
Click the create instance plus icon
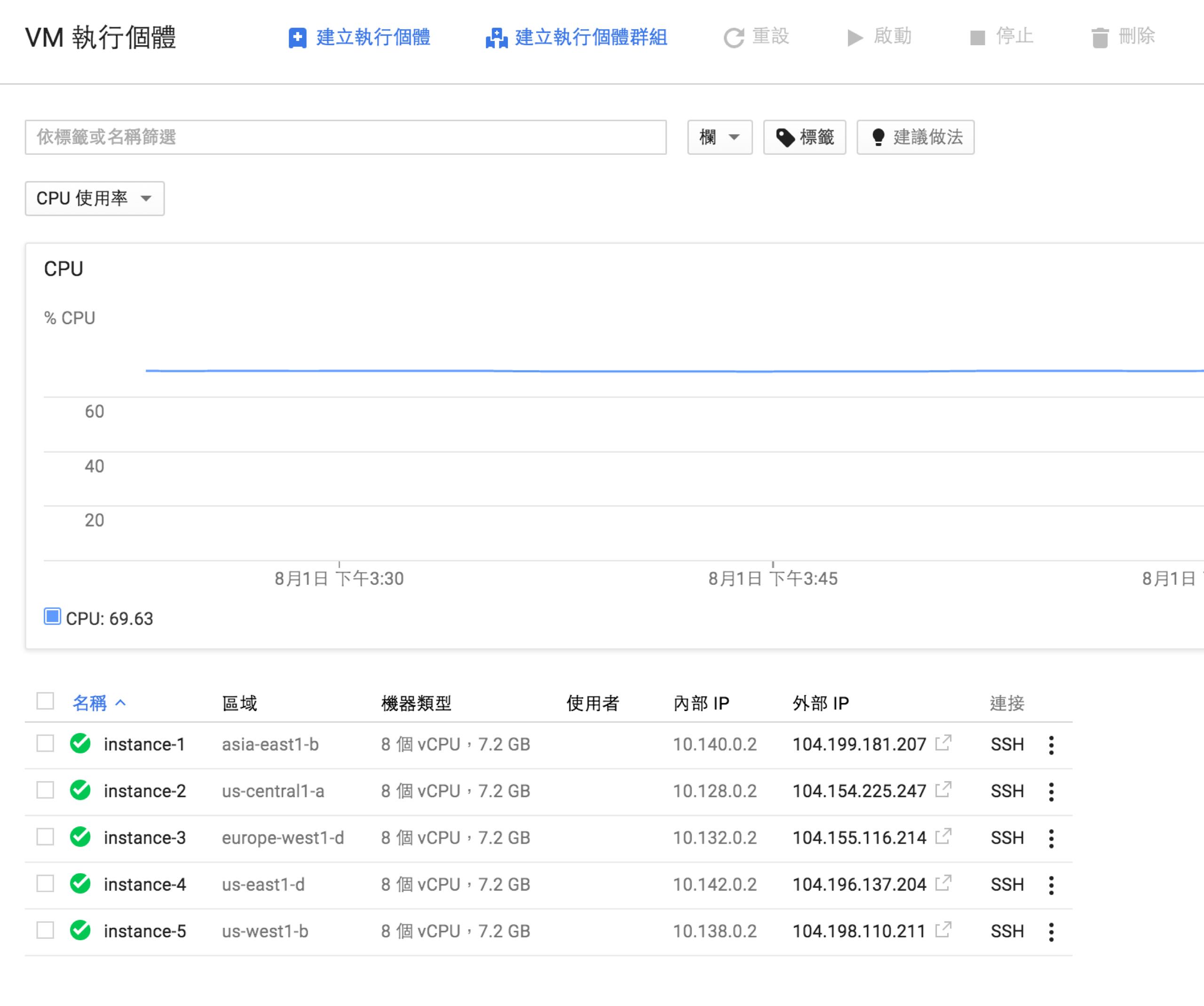click(x=297, y=38)
